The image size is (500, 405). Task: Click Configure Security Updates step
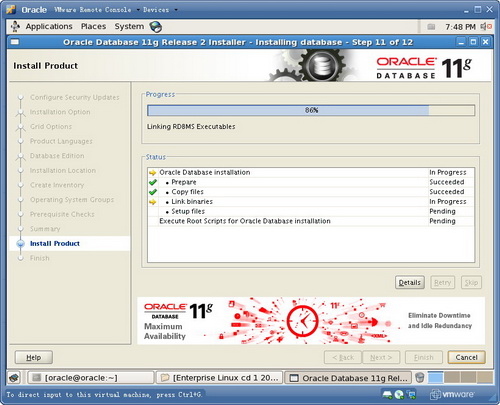(x=75, y=97)
